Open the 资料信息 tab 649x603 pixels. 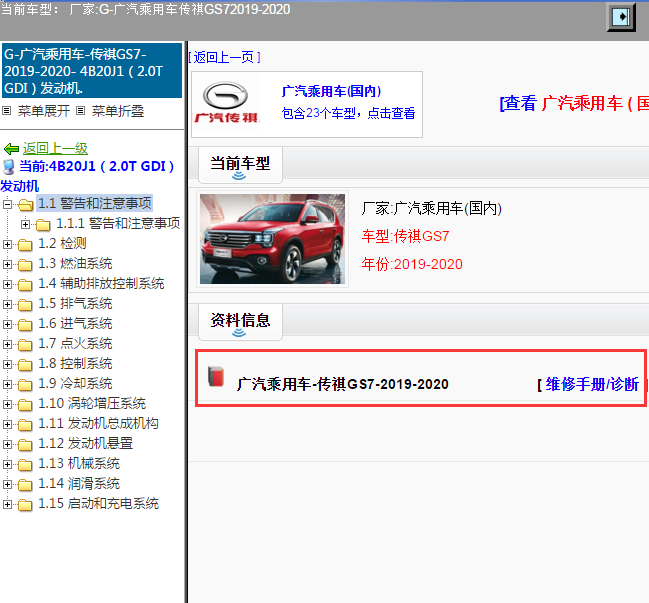[x=240, y=322]
